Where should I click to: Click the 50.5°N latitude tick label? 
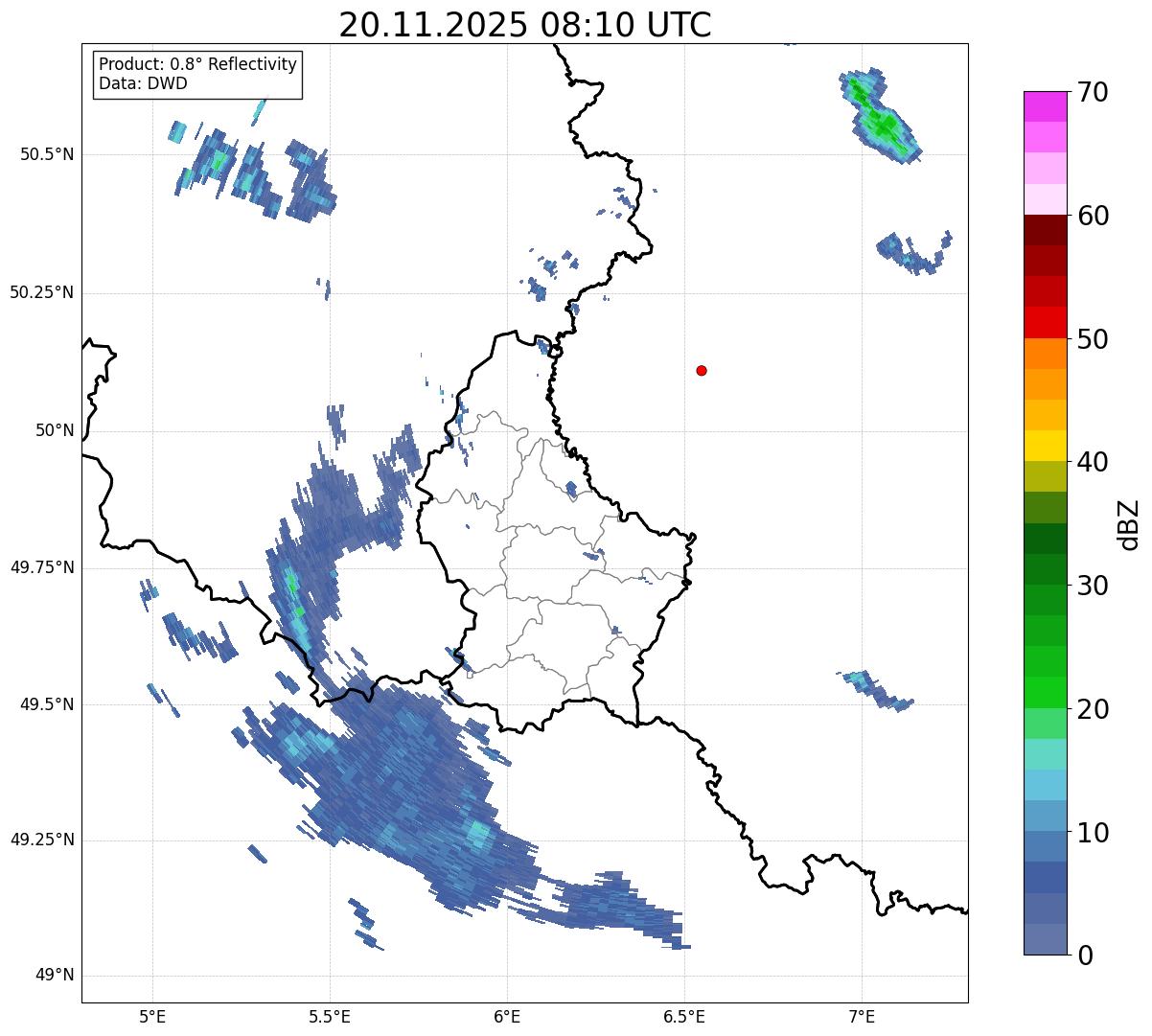click(46, 154)
